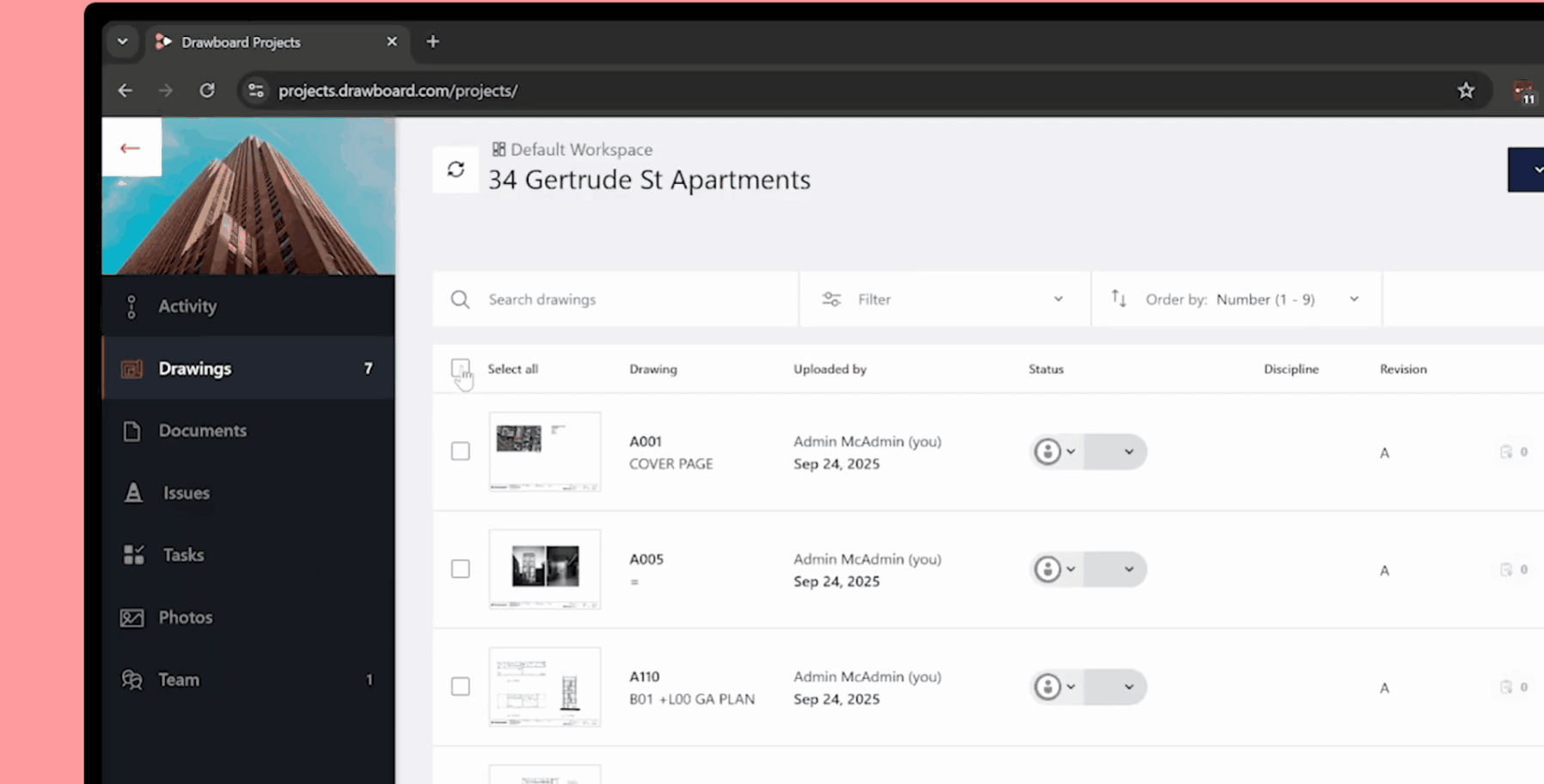Click the search magnifier icon

pos(460,299)
